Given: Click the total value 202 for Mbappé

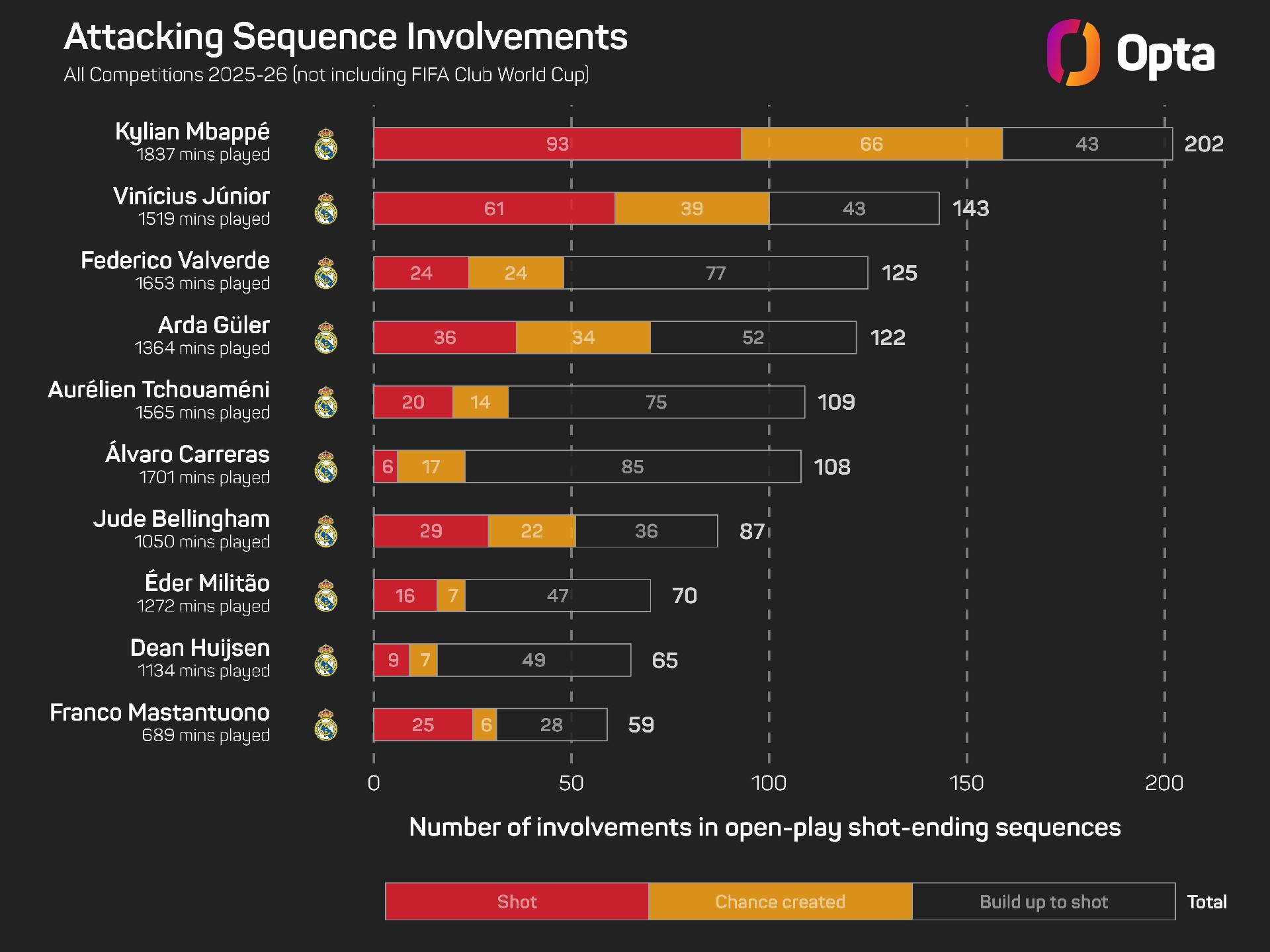Looking at the screenshot, I should click(x=1204, y=144).
